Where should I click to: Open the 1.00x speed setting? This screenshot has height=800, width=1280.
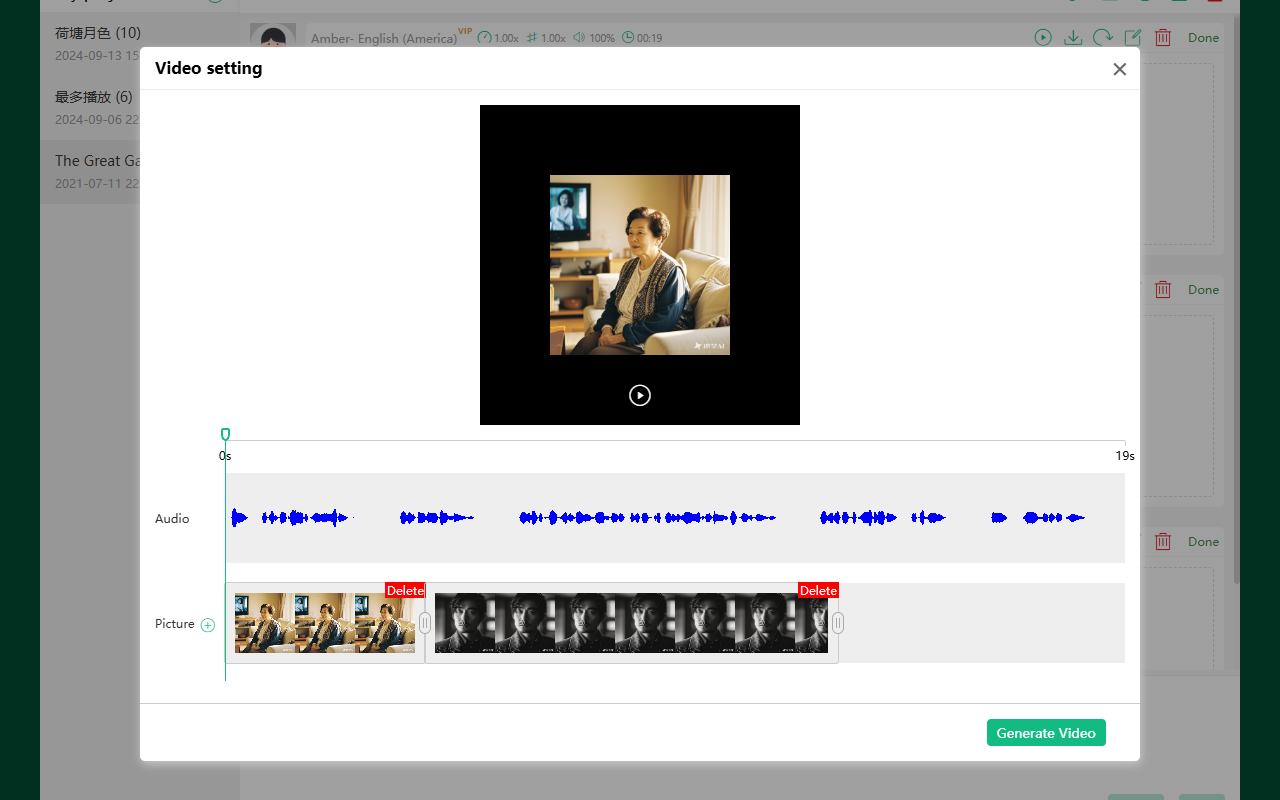pos(497,38)
